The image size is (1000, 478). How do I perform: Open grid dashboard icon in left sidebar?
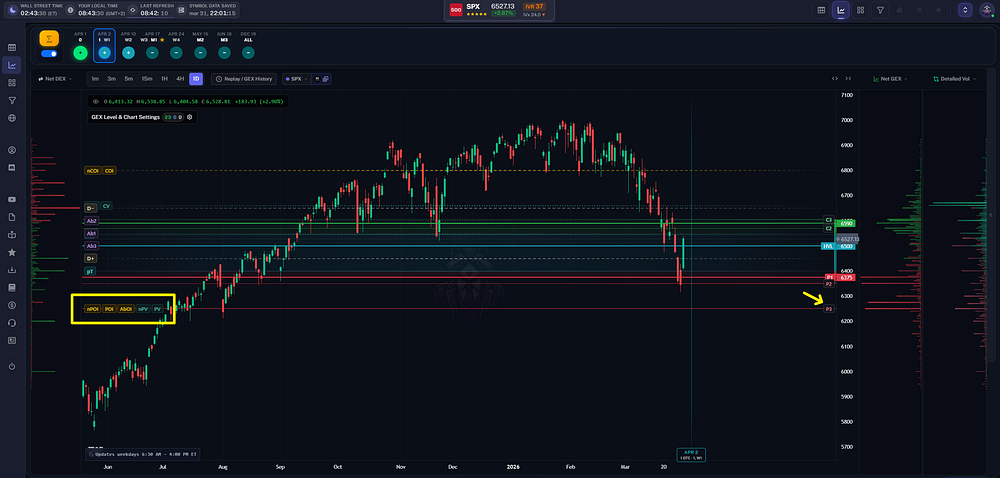tap(11, 83)
